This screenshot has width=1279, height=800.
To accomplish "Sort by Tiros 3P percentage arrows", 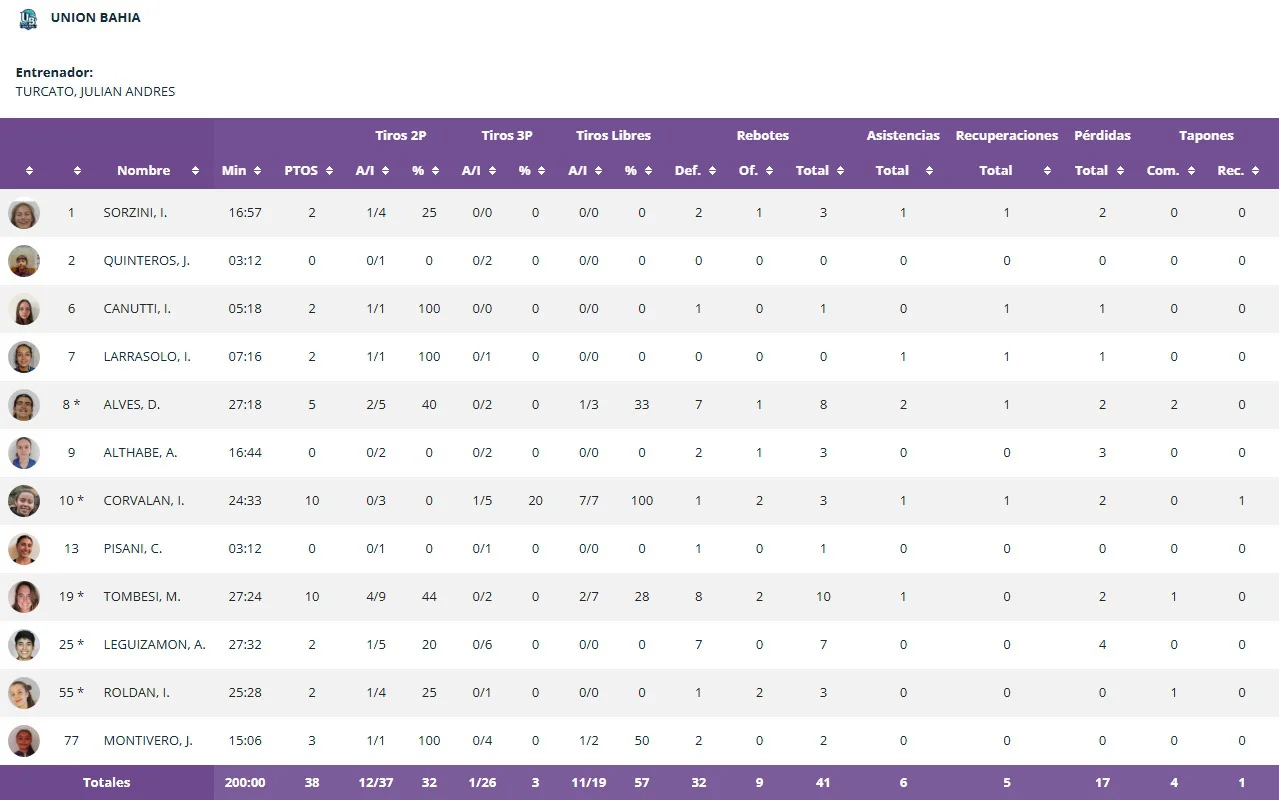I will click(541, 171).
